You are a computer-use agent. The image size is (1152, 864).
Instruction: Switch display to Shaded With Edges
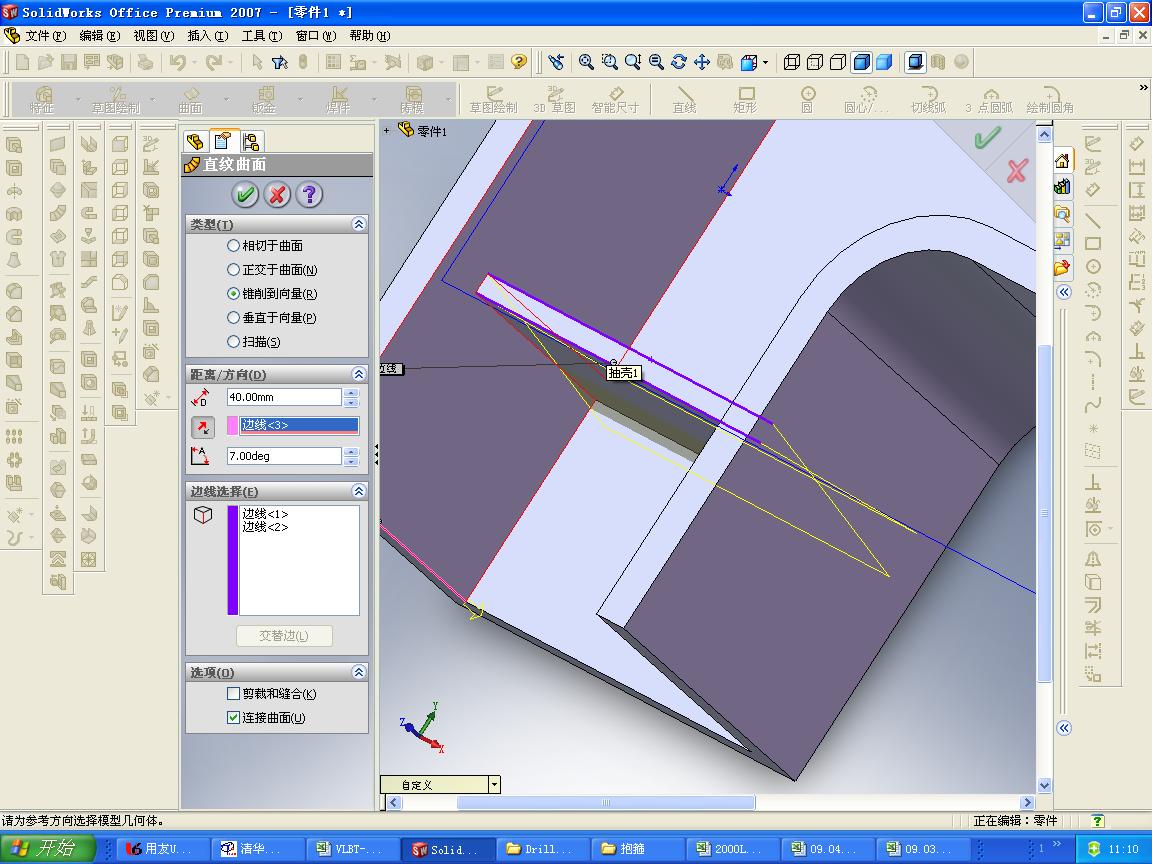tap(861, 62)
